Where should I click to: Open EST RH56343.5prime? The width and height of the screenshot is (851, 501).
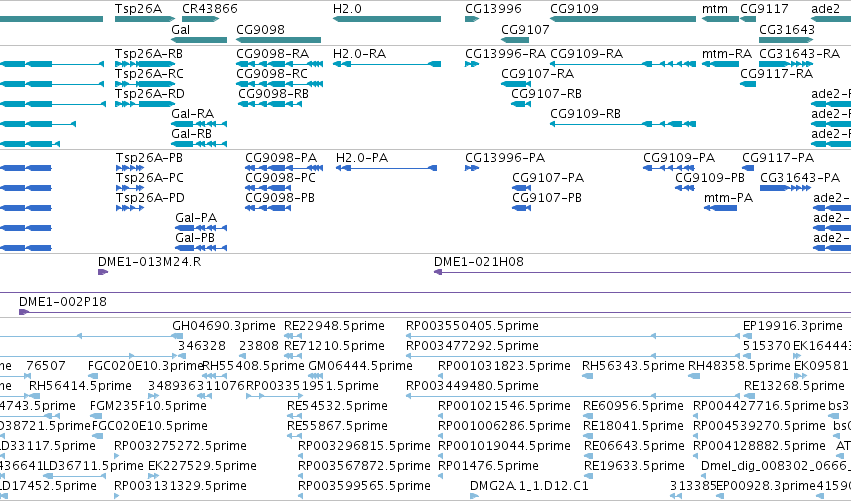tap(632, 366)
